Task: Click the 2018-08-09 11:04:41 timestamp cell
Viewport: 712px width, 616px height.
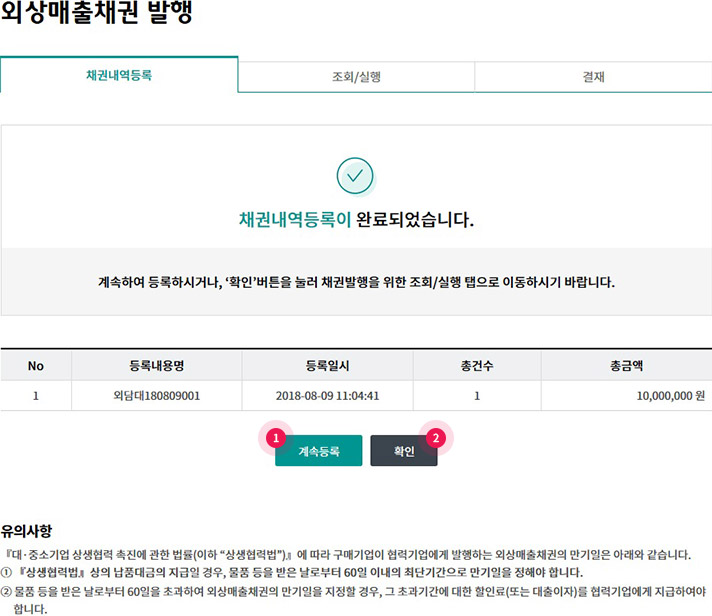Action: 327,395
